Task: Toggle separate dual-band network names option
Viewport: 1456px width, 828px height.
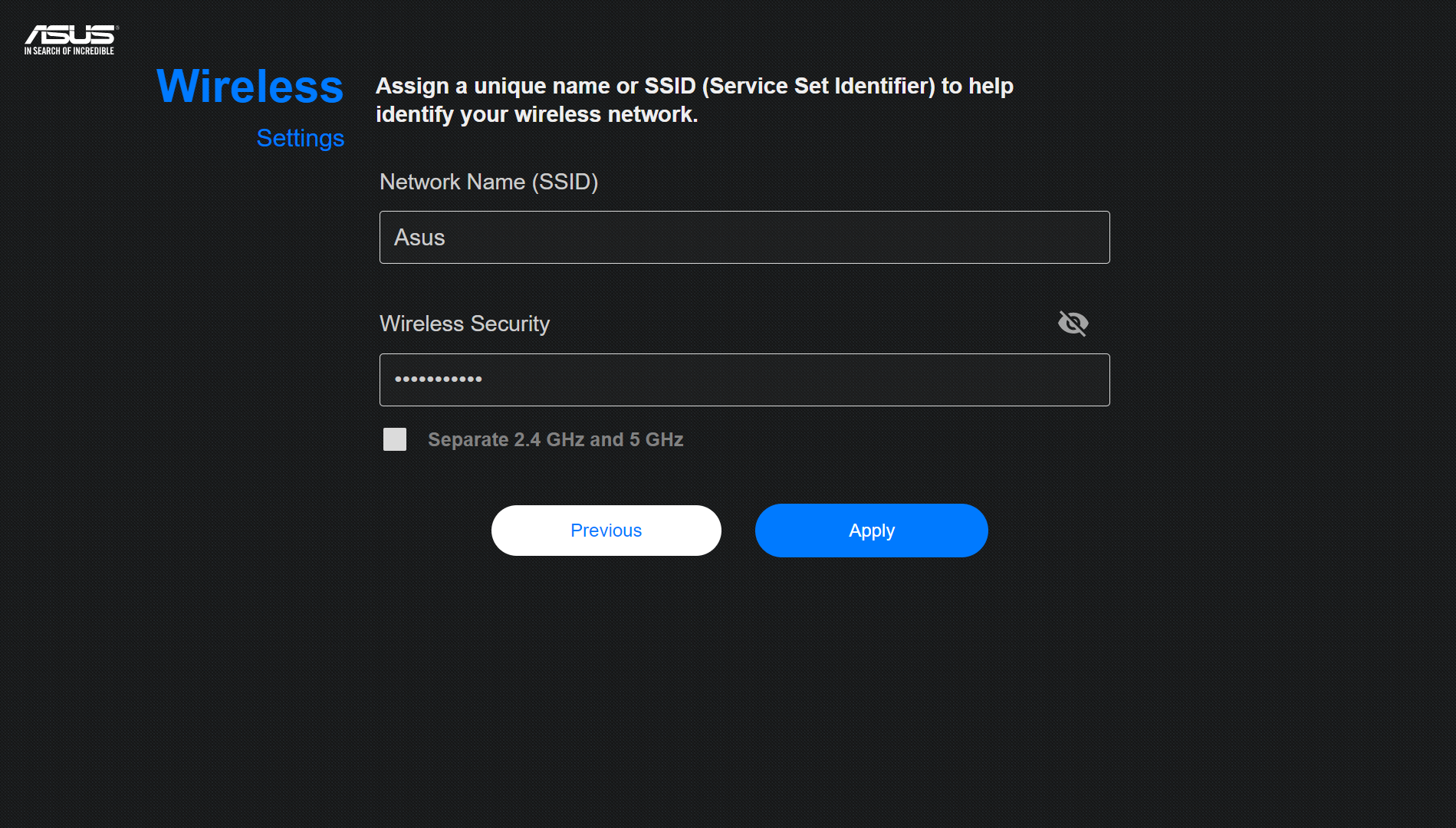Action: click(x=394, y=439)
